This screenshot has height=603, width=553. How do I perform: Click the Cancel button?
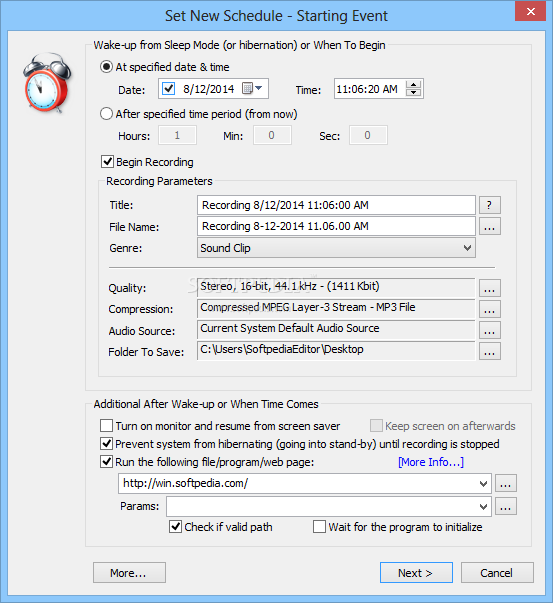click(497, 573)
